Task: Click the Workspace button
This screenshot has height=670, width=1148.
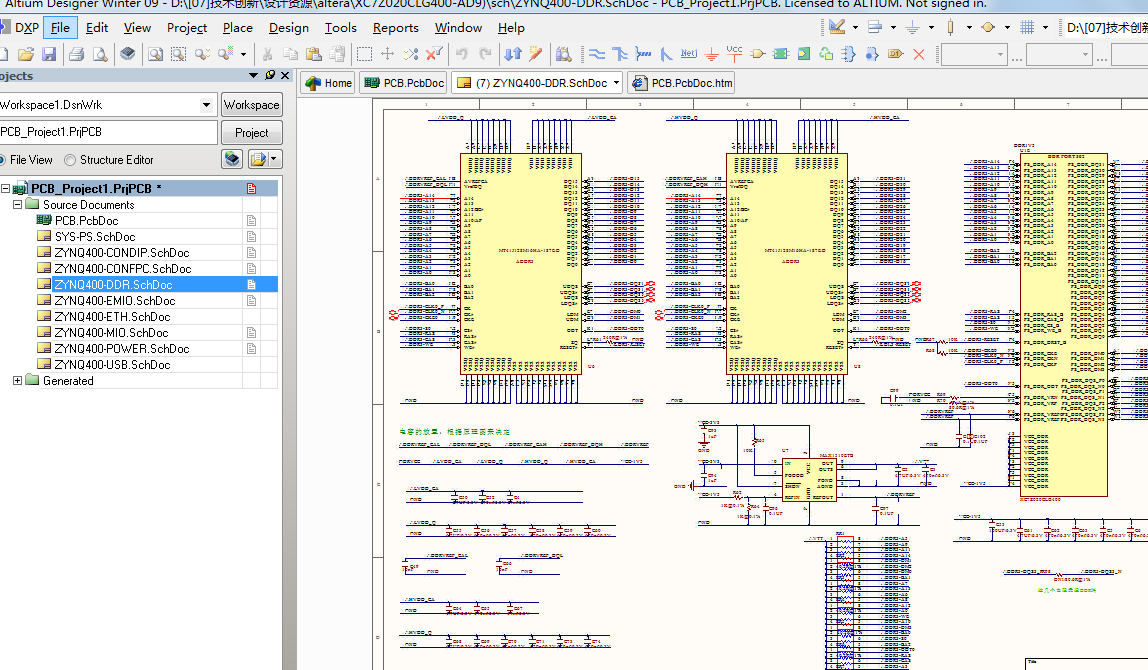Action: click(252, 105)
